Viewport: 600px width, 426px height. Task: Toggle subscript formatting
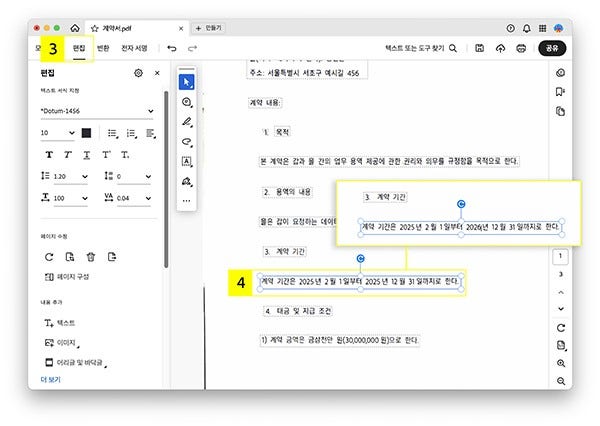click(125, 155)
